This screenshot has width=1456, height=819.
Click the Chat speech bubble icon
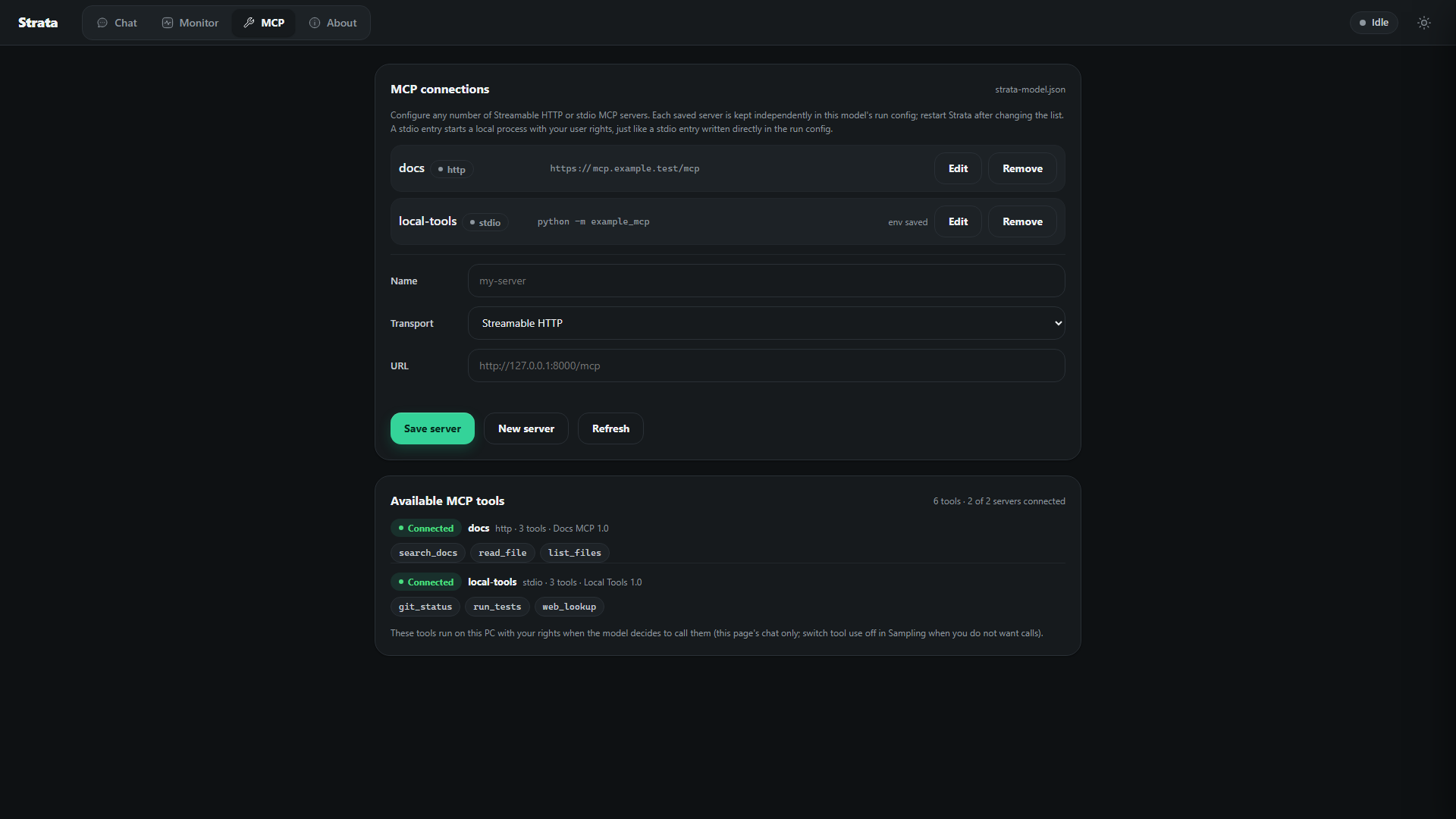[x=102, y=23]
